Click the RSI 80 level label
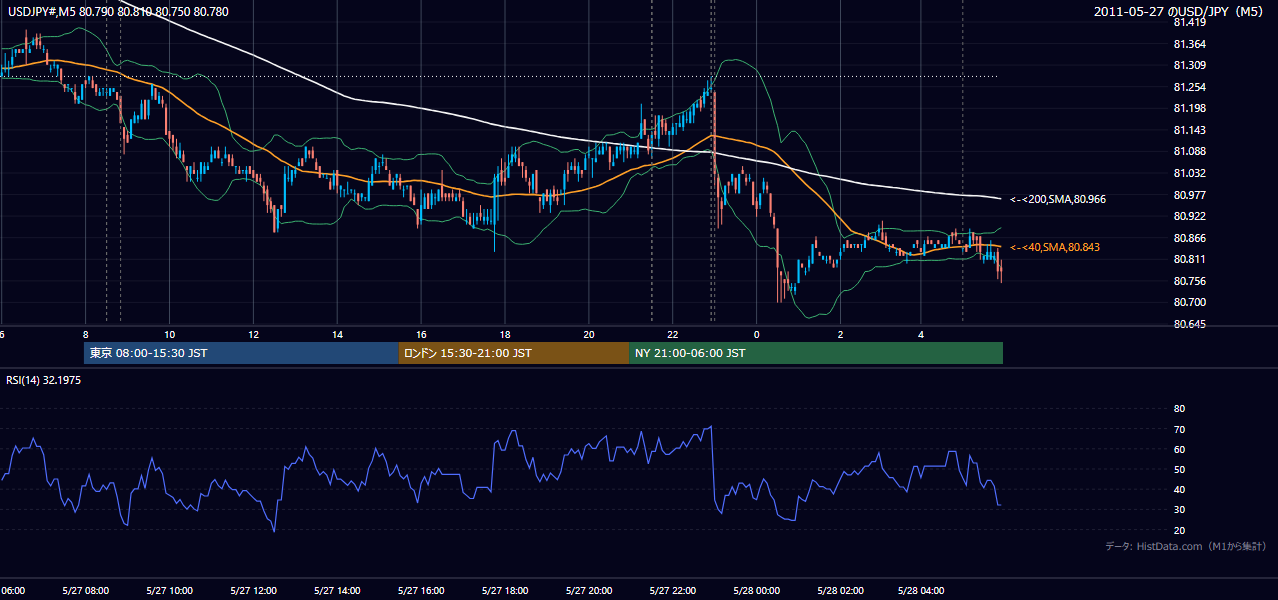The image size is (1278, 600). point(1179,409)
